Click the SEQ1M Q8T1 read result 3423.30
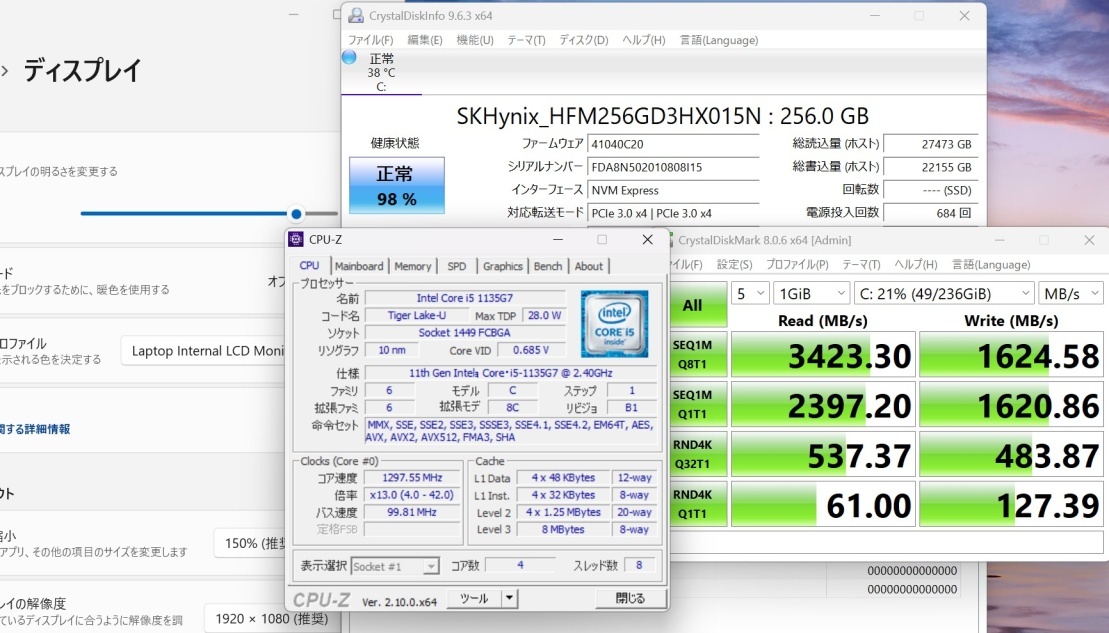The image size is (1109, 633). (x=822, y=354)
